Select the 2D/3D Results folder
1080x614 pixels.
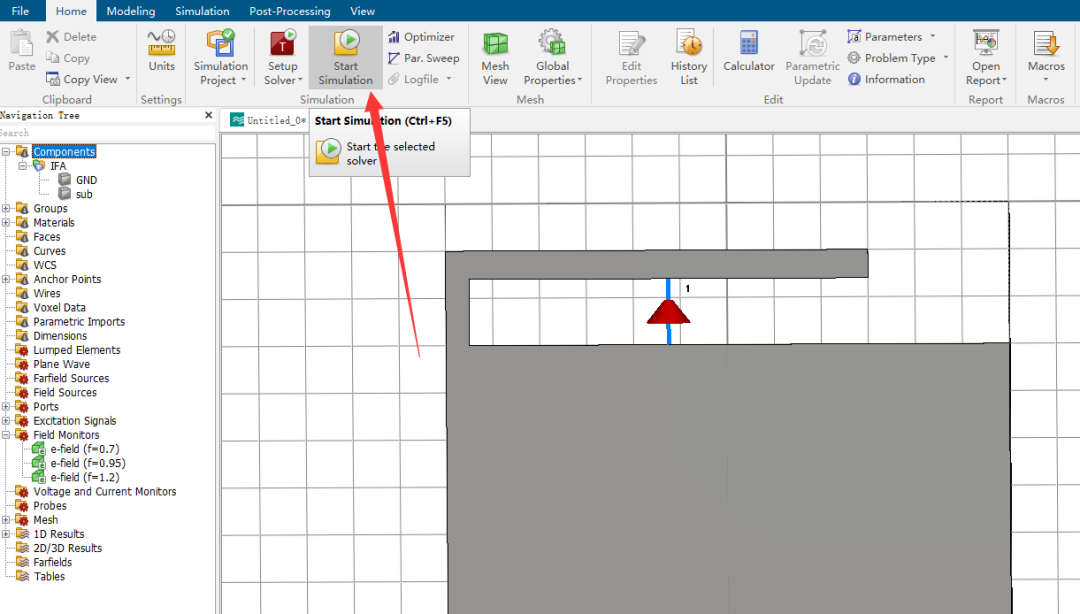[68, 548]
